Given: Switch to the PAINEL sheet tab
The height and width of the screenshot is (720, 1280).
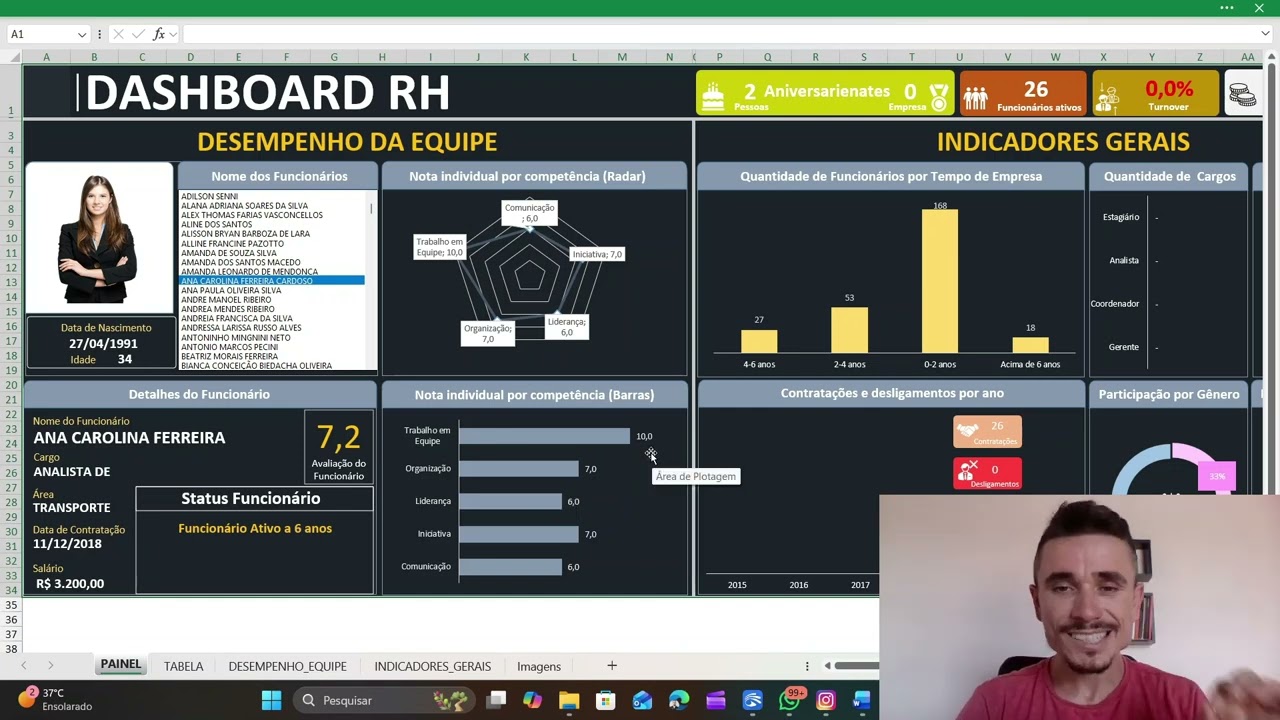Looking at the screenshot, I should [x=121, y=665].
